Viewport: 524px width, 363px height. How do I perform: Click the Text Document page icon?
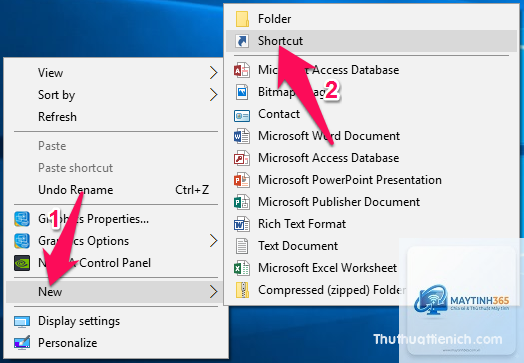(242, 246)
